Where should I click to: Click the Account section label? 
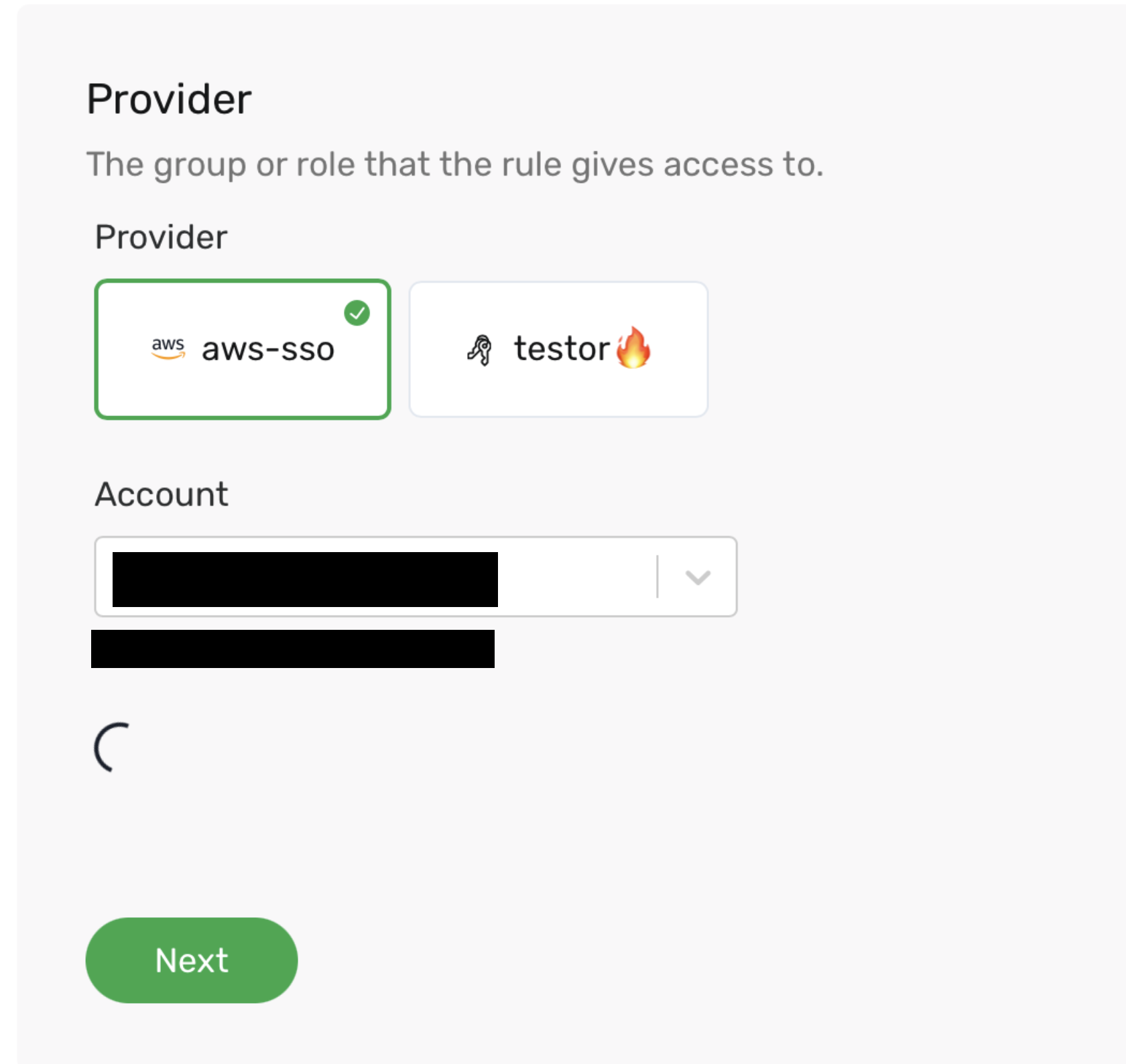pos(160,494)
